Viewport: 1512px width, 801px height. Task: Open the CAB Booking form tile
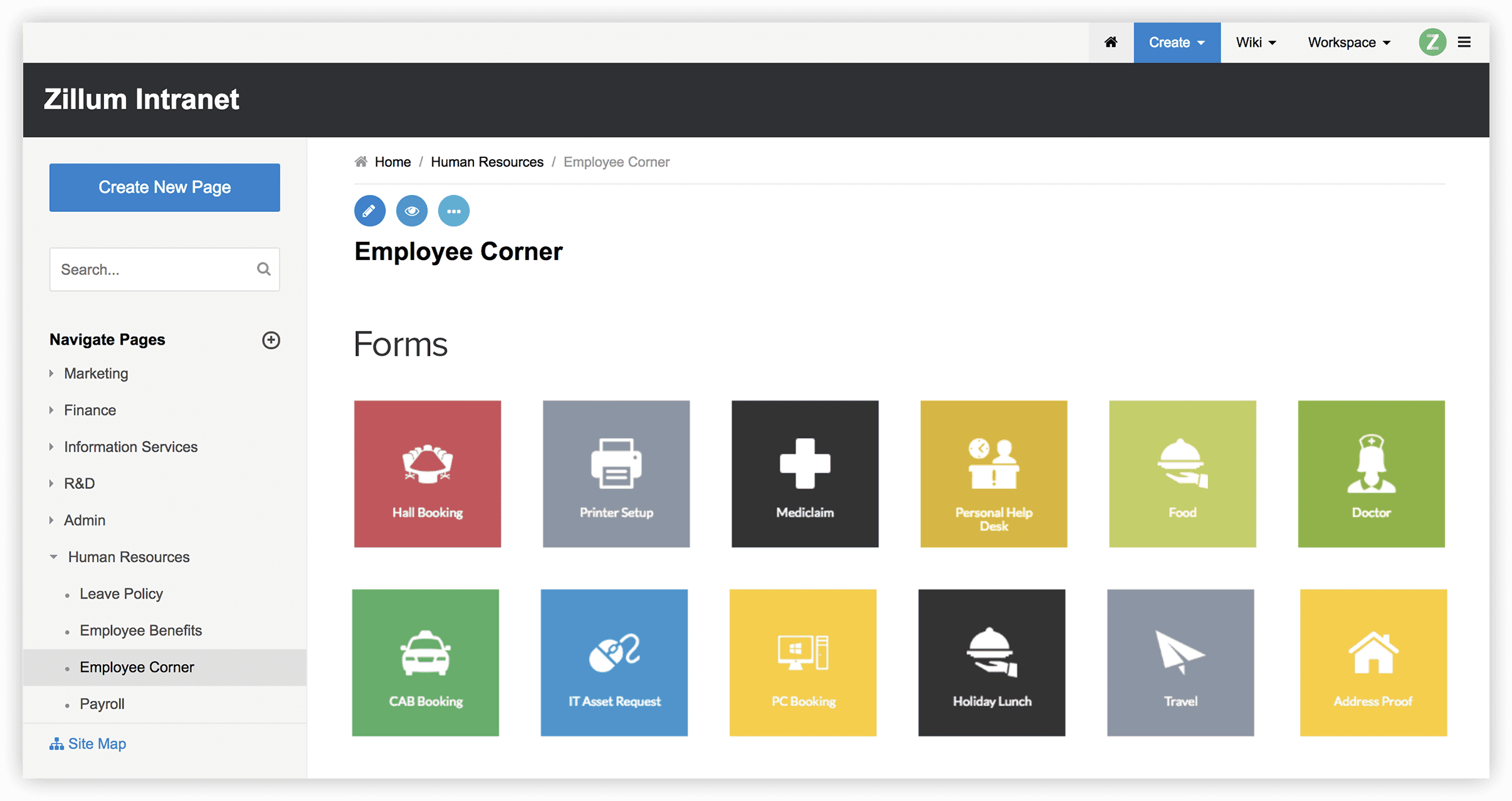(x=426, y=662)
